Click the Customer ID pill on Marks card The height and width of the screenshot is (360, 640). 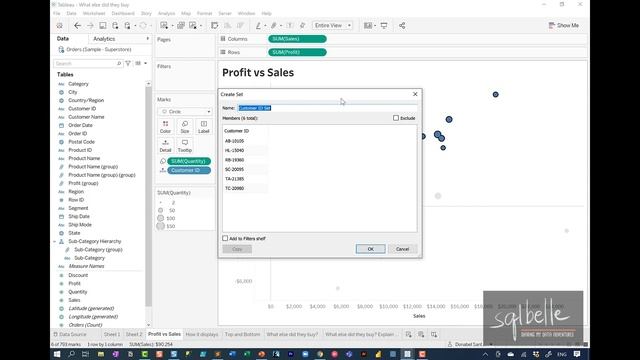(x=189, y=170)
